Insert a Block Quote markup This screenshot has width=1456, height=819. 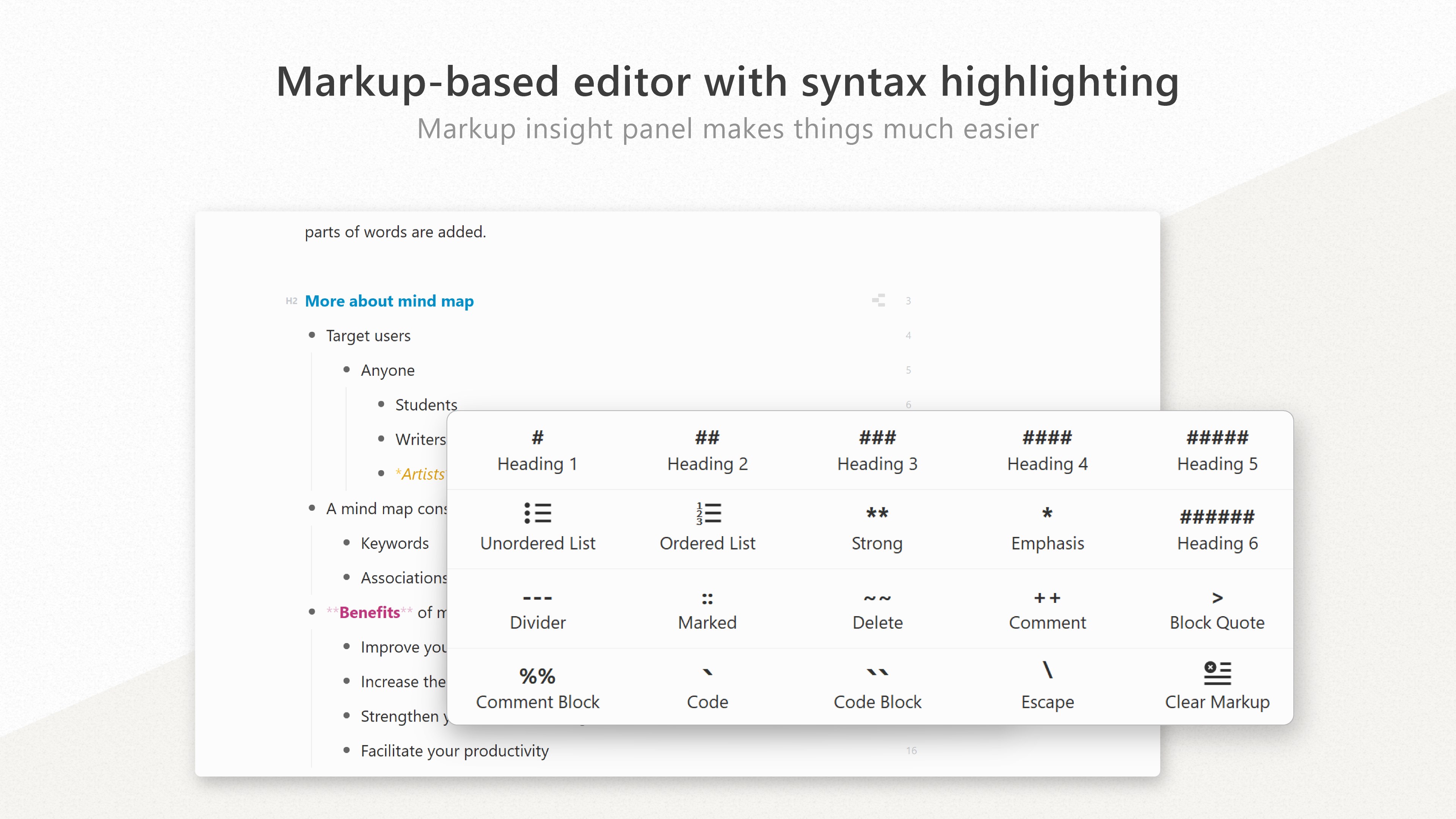[1217, 609]
